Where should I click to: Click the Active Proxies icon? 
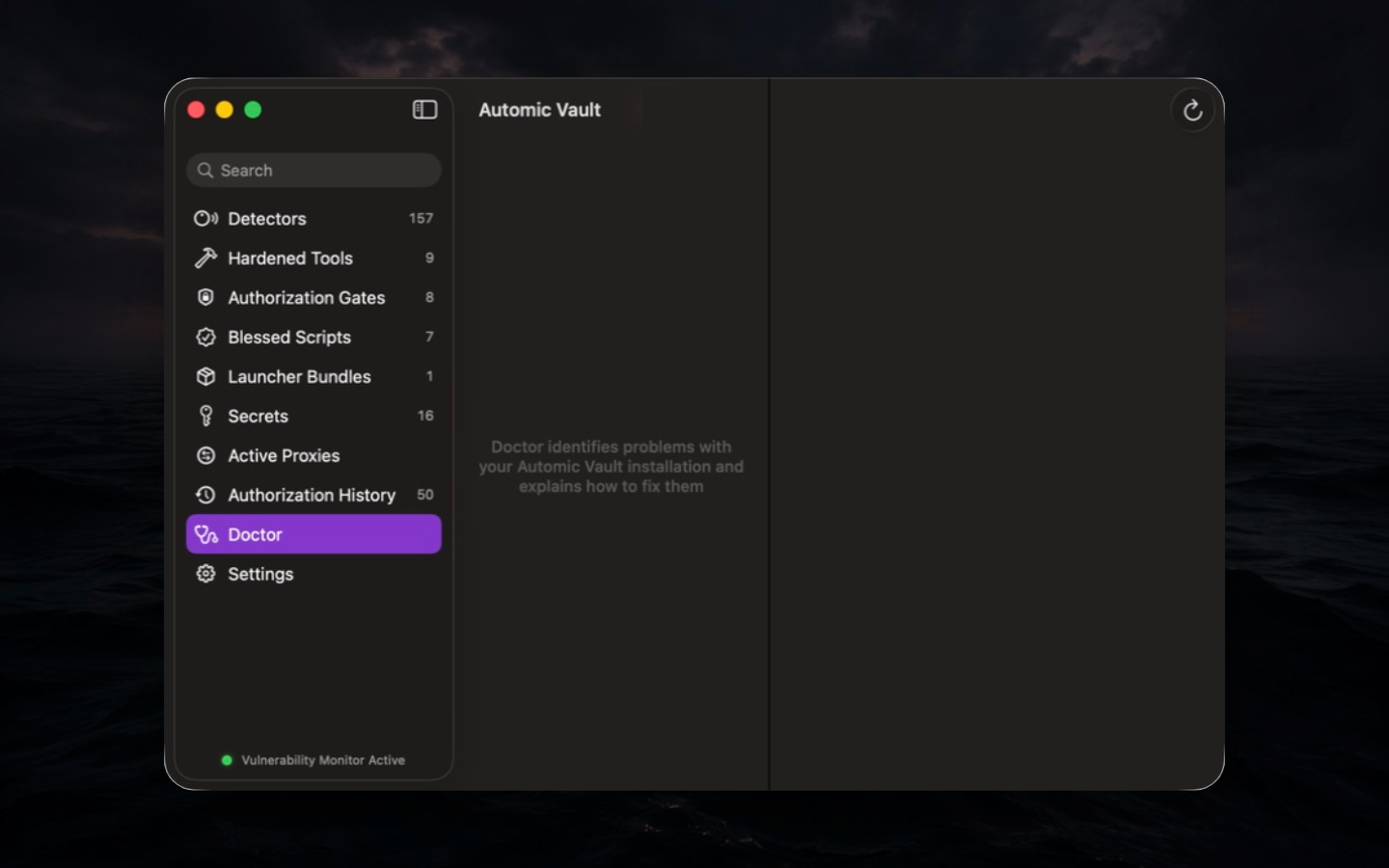205,456
